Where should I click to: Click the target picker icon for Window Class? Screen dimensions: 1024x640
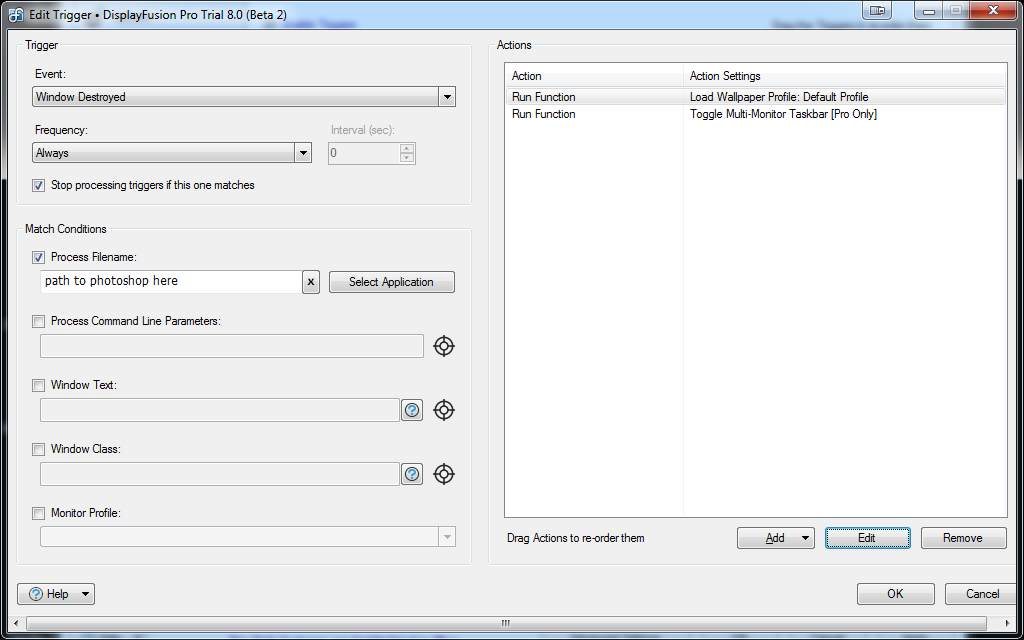444,474
